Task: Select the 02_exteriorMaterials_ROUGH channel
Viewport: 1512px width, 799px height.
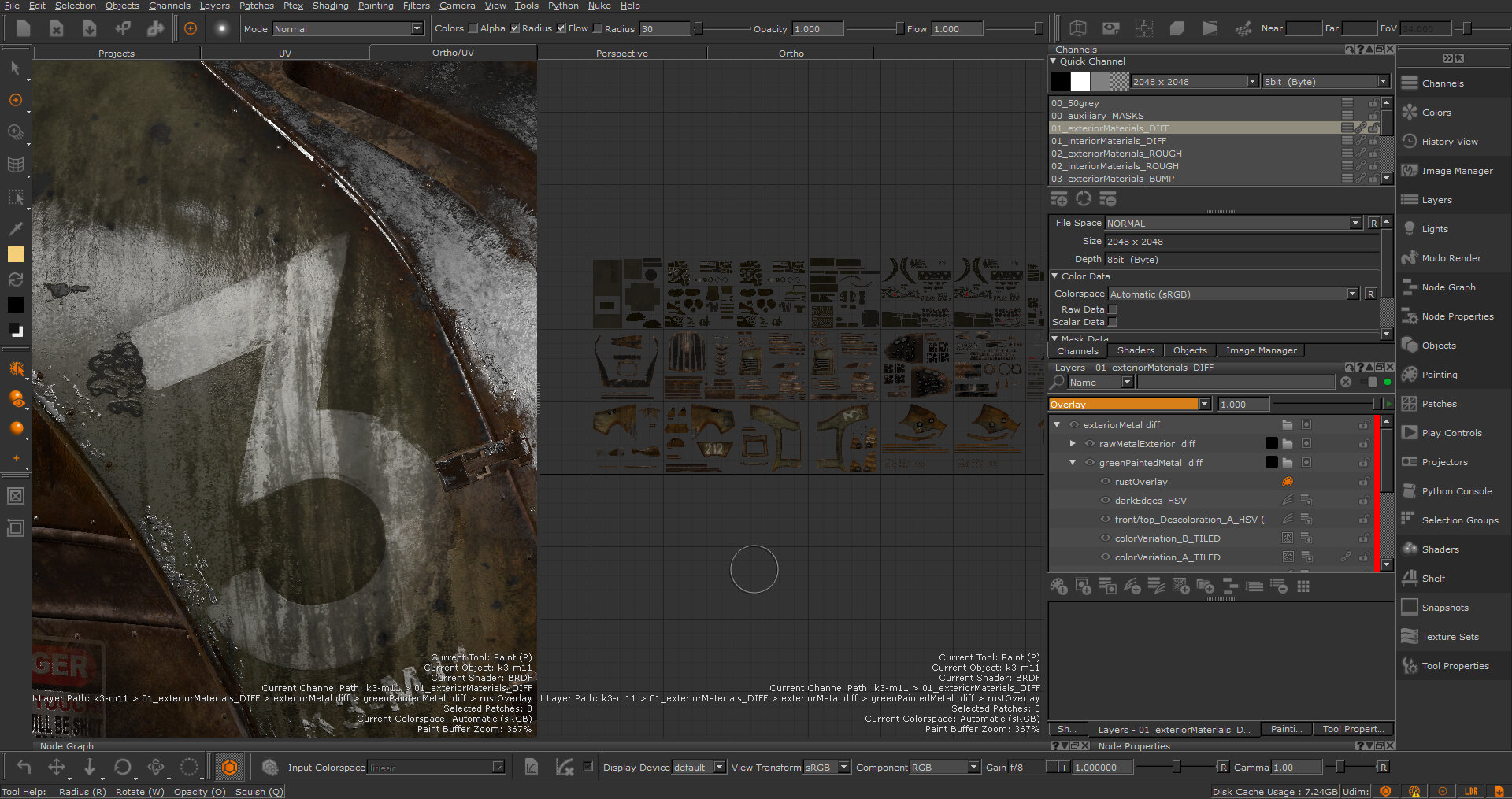Action: tap(1116, 154)
